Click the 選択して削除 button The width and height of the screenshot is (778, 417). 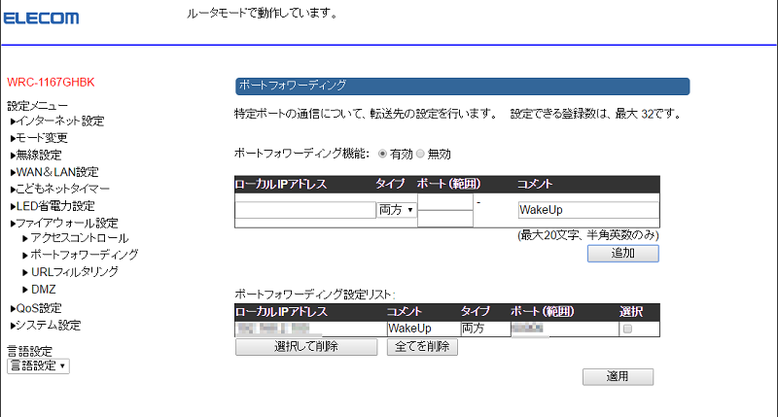tap(306, 347)
